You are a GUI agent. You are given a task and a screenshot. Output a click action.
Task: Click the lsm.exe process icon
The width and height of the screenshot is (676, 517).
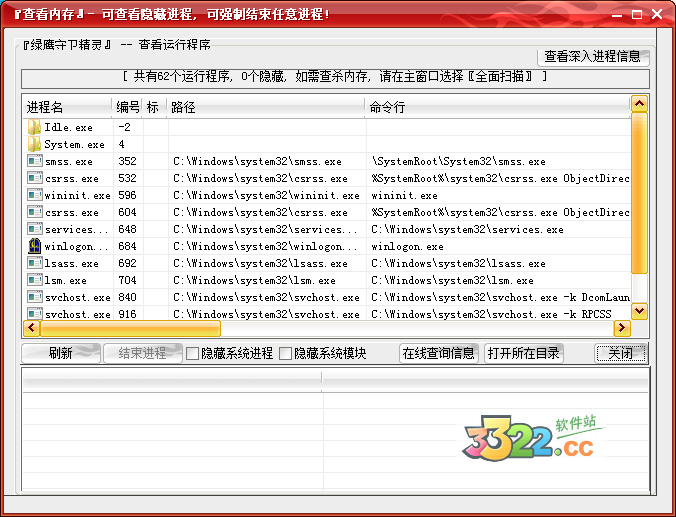point(34,280)
